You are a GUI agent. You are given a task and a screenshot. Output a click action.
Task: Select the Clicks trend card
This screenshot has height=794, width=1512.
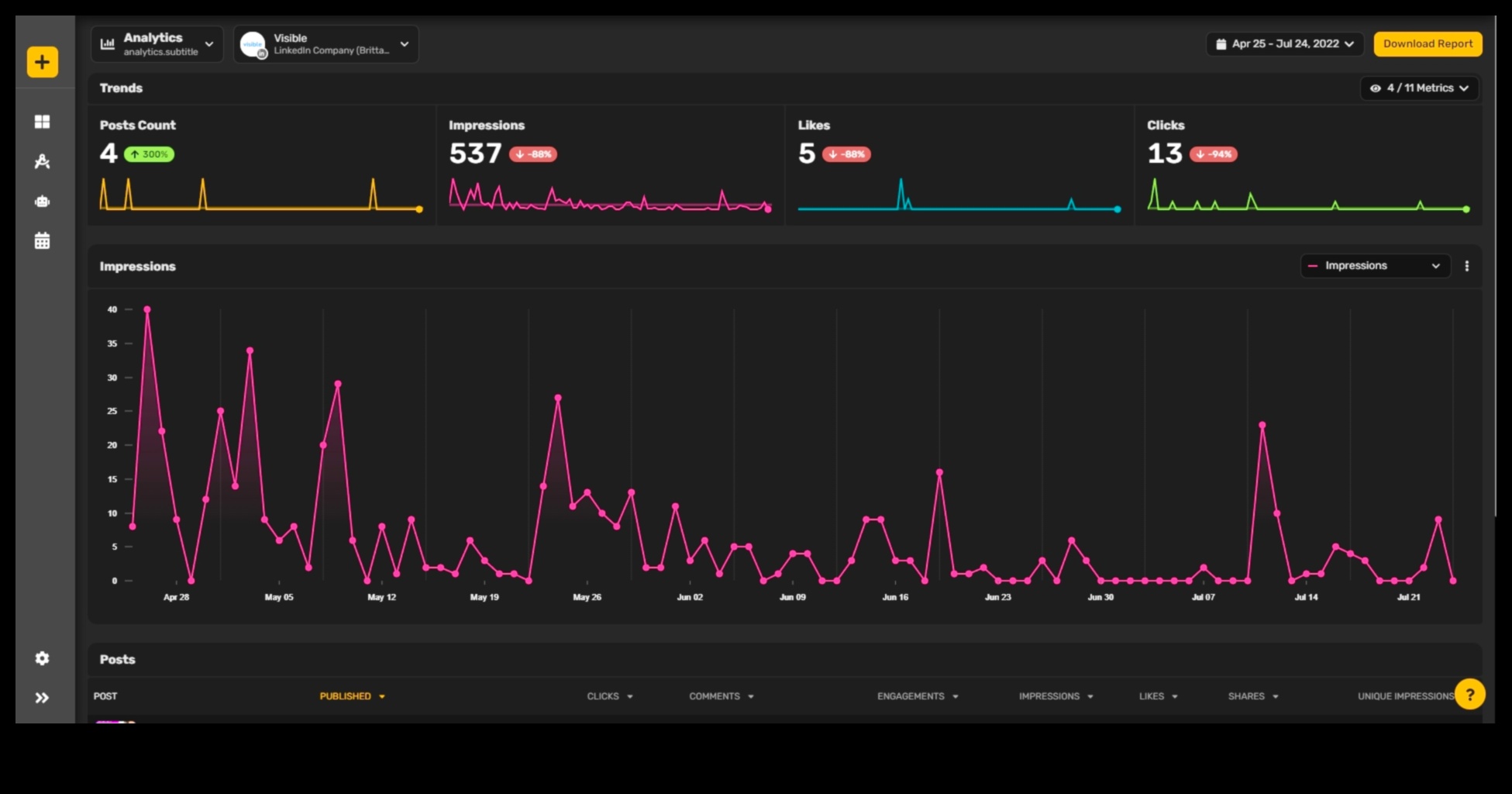point(1307,165)
